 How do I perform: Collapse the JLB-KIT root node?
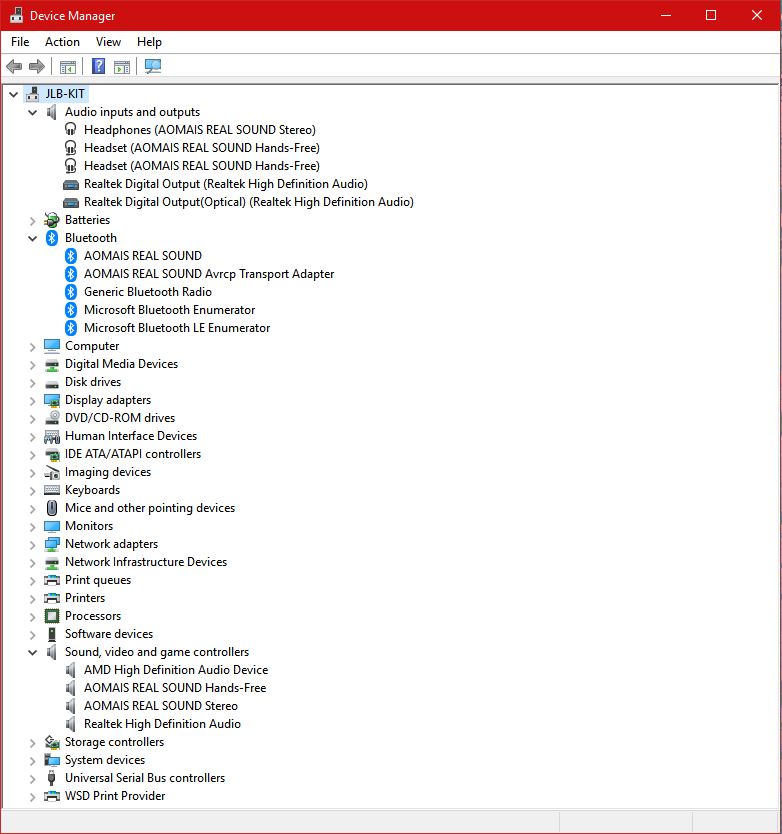point(13,95)
